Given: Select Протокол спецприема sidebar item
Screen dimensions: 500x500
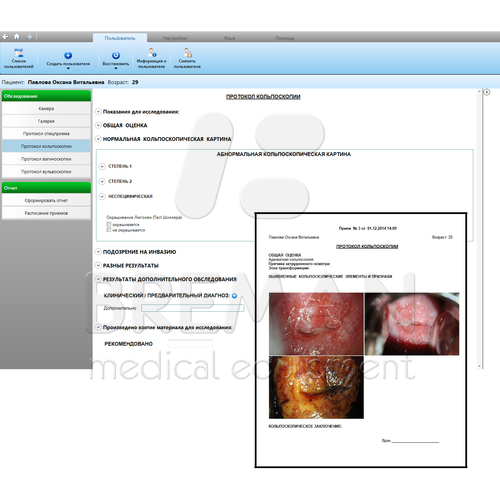Looking at the screenshot, I should click(46, 134).
